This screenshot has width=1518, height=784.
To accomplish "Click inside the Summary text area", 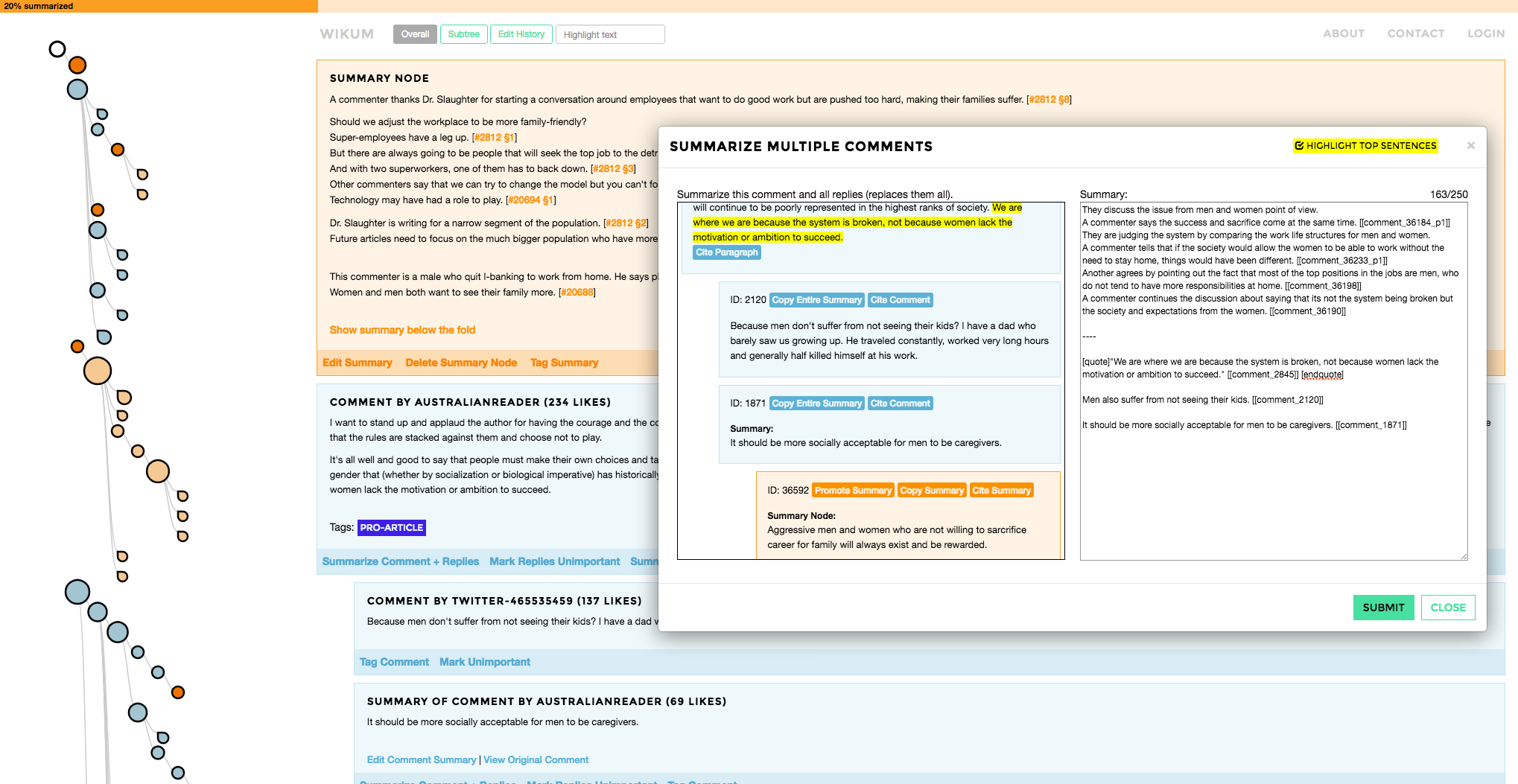I will click(1273, 381).
